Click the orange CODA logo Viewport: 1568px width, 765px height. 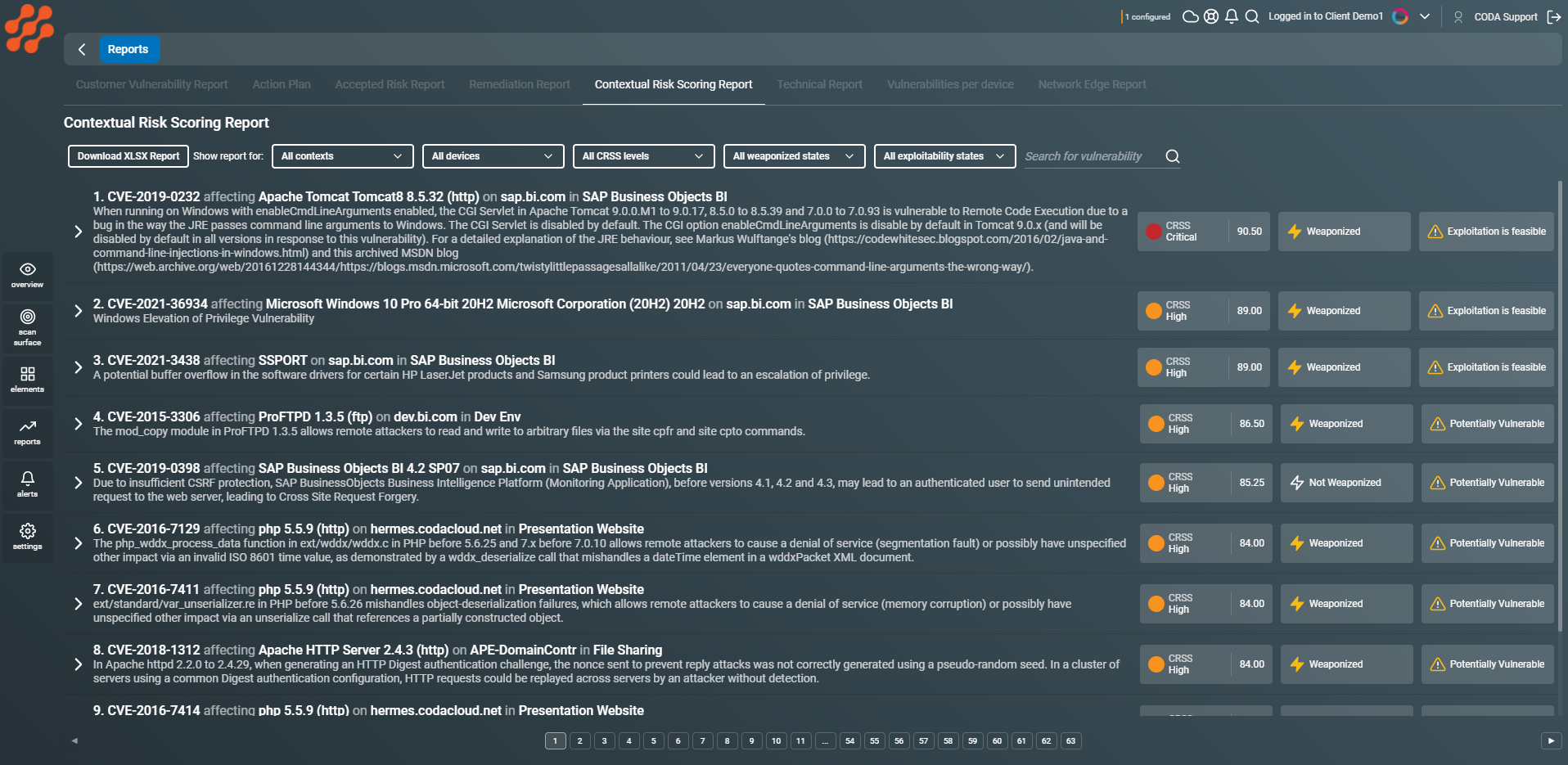29,29
